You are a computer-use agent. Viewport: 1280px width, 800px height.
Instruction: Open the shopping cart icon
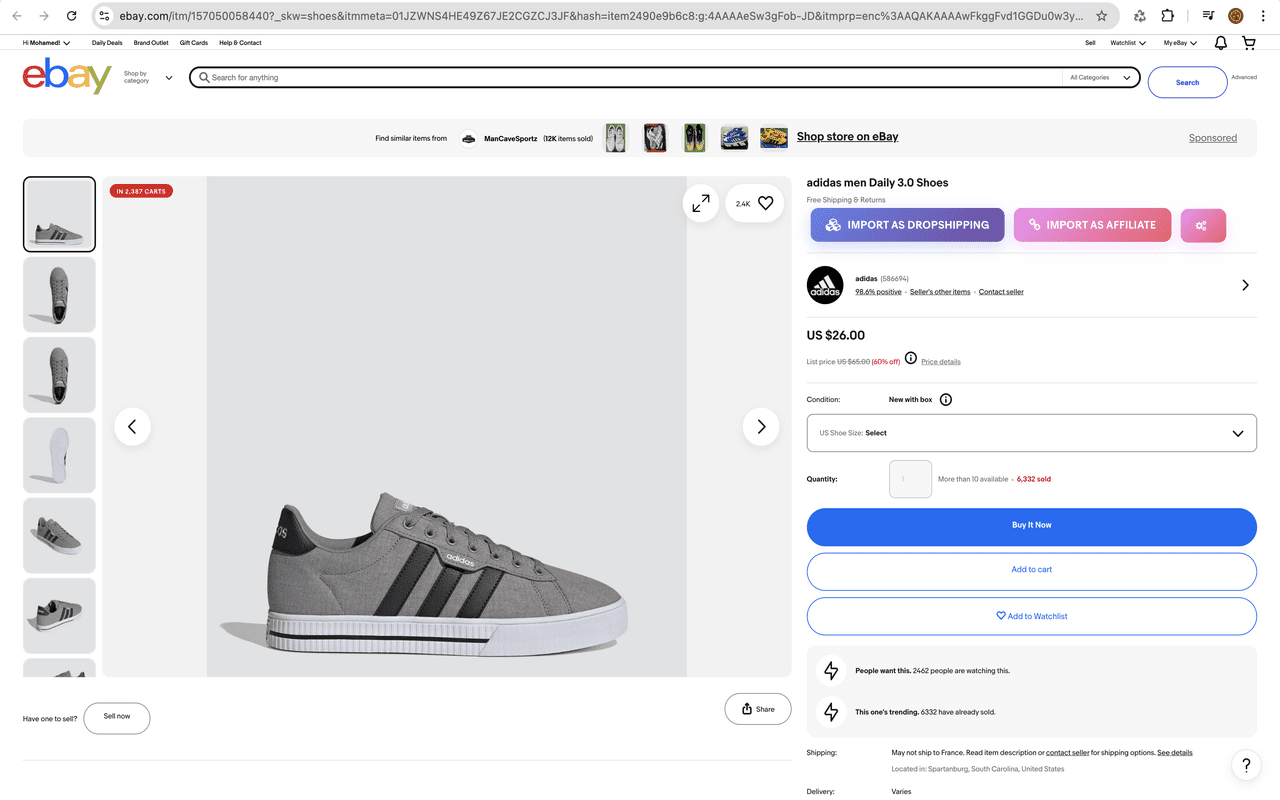1248,42
